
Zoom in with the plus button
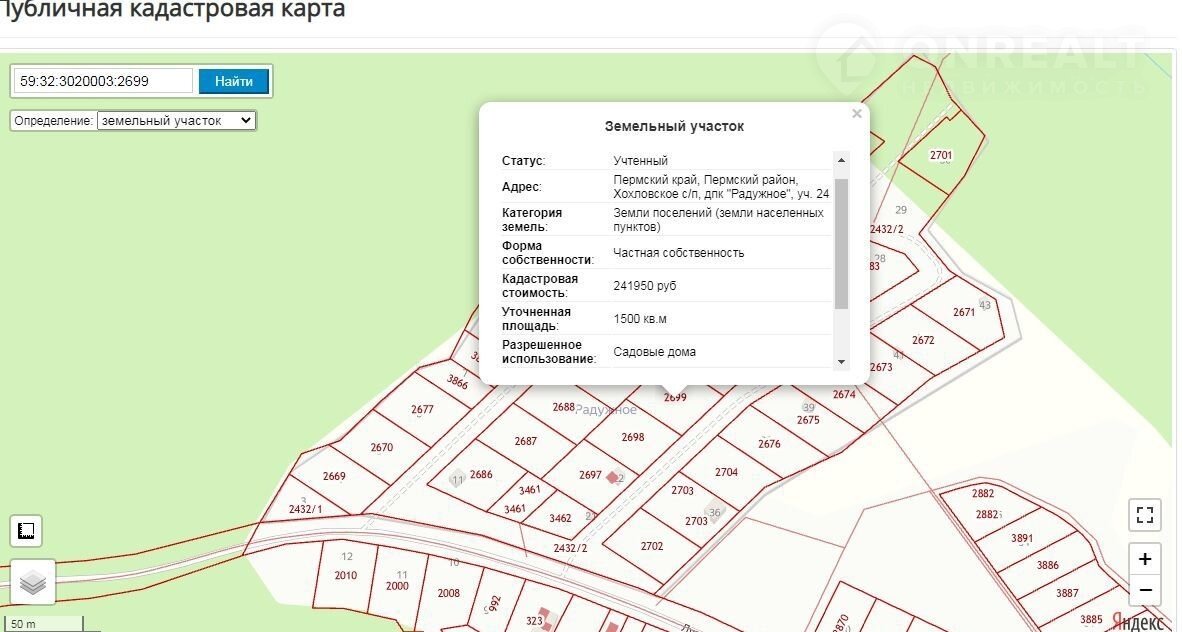tap(1145, 559)
